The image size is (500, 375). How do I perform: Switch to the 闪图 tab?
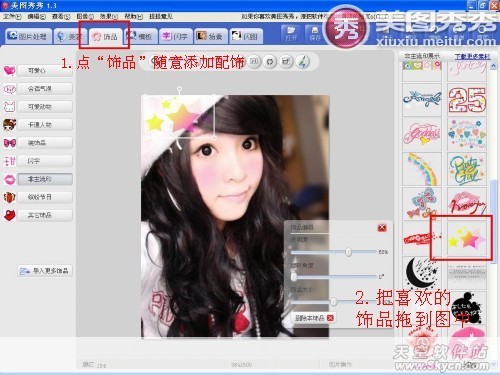pos(246,36)
